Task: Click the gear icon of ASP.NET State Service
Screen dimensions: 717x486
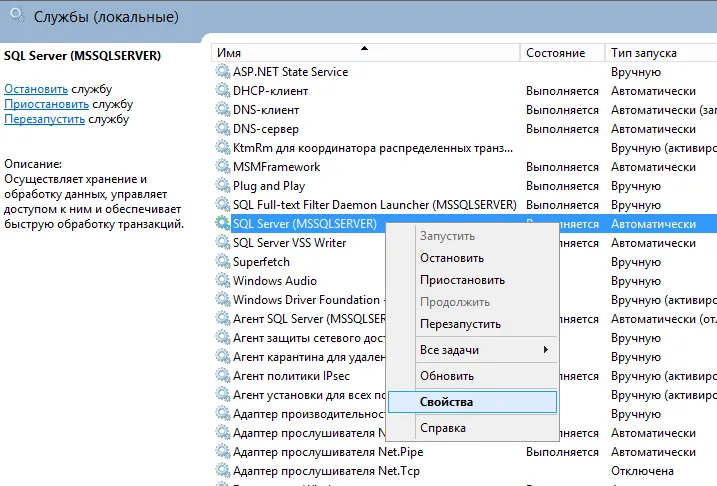Action: point(223,71)
